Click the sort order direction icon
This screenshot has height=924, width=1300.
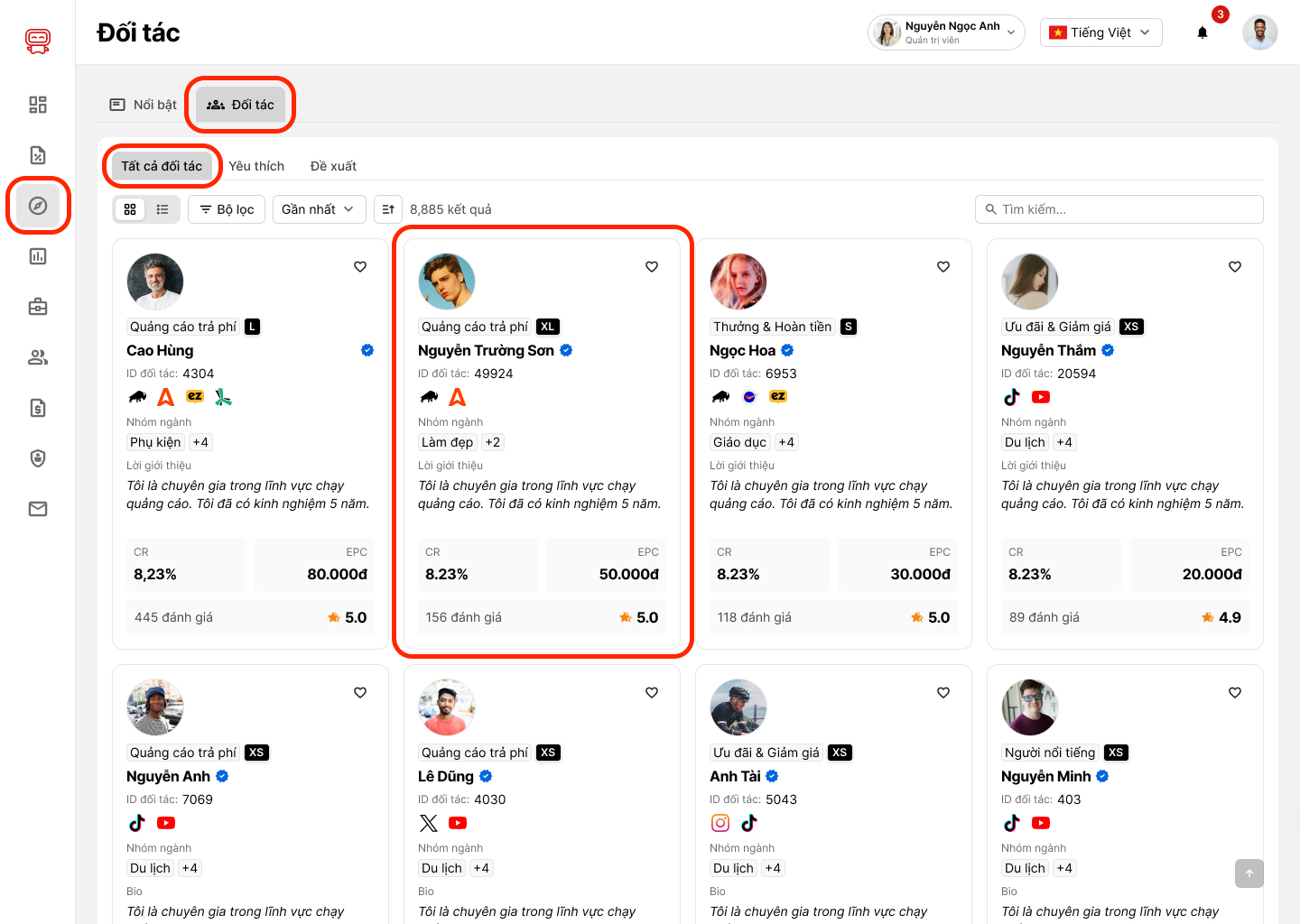[388, 209]
